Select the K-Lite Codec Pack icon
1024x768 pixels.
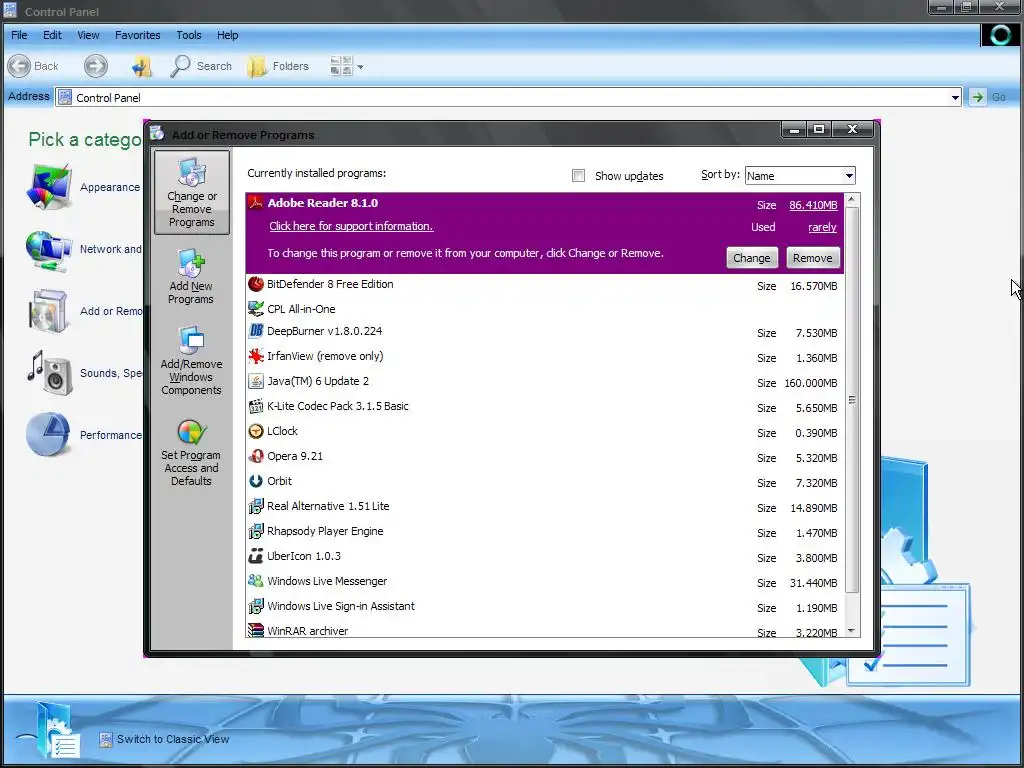[256, 406]
